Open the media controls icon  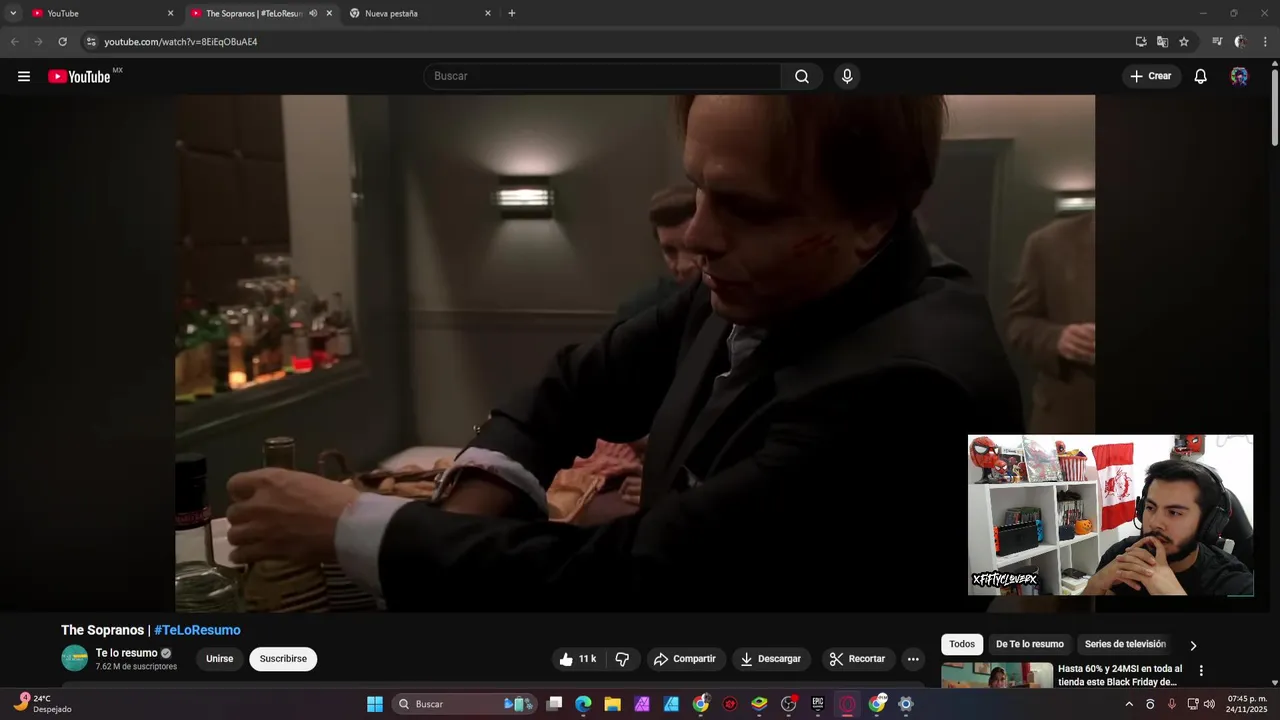[1217, 42]
